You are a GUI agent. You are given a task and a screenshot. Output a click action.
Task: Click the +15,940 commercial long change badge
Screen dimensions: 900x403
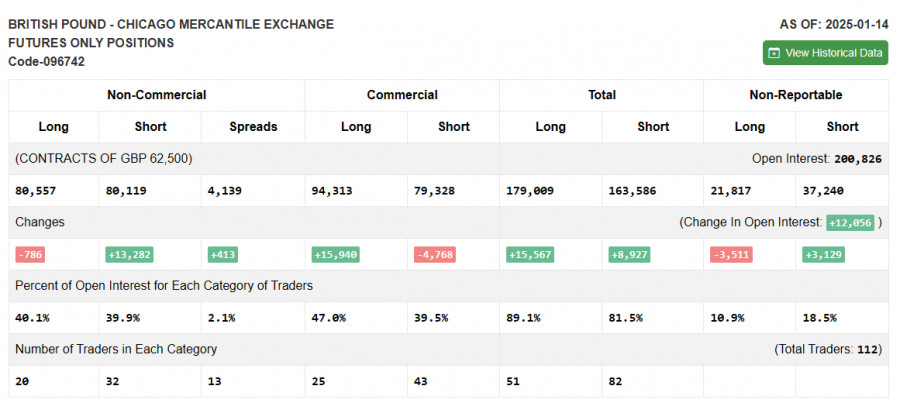coord(336,254)
